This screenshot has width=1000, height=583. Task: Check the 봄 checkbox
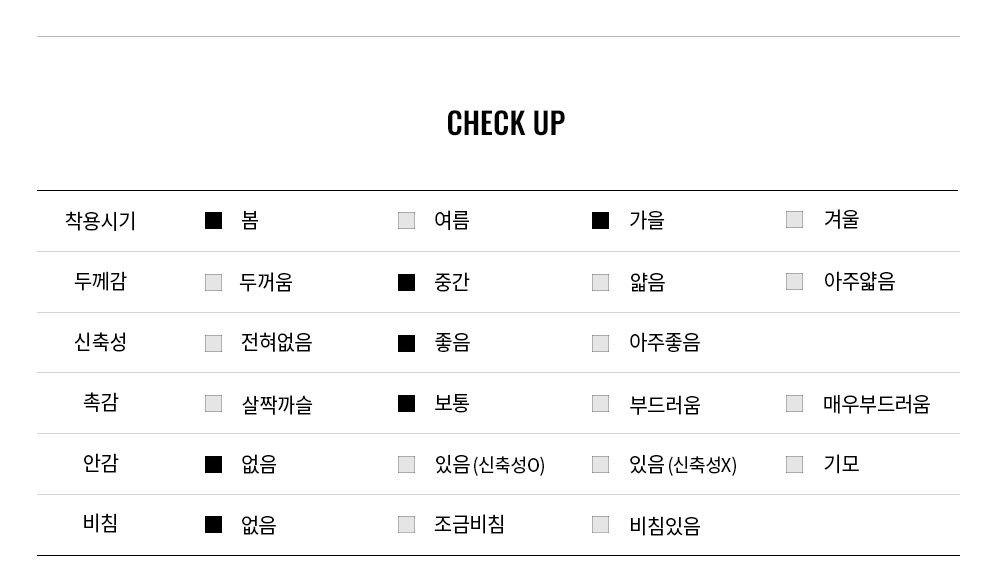tap(213, 221)
